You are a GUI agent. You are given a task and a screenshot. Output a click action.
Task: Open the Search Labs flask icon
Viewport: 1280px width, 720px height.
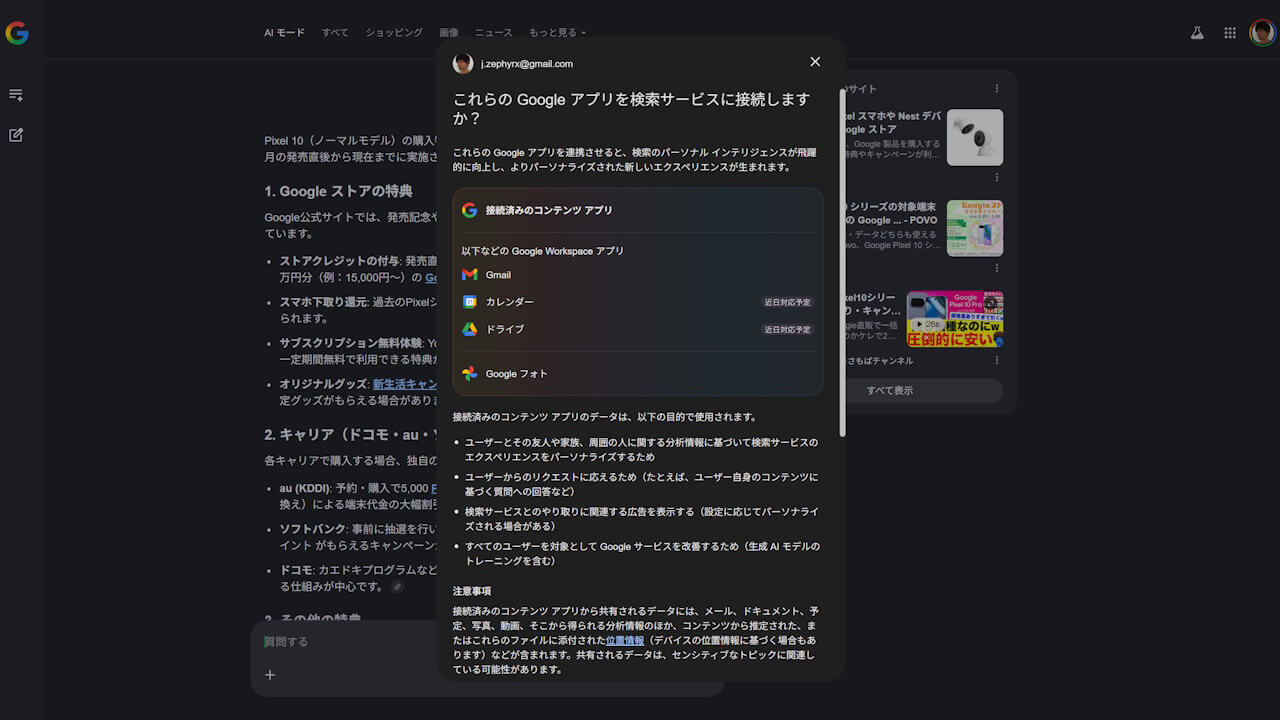(x=1197, y=33)
